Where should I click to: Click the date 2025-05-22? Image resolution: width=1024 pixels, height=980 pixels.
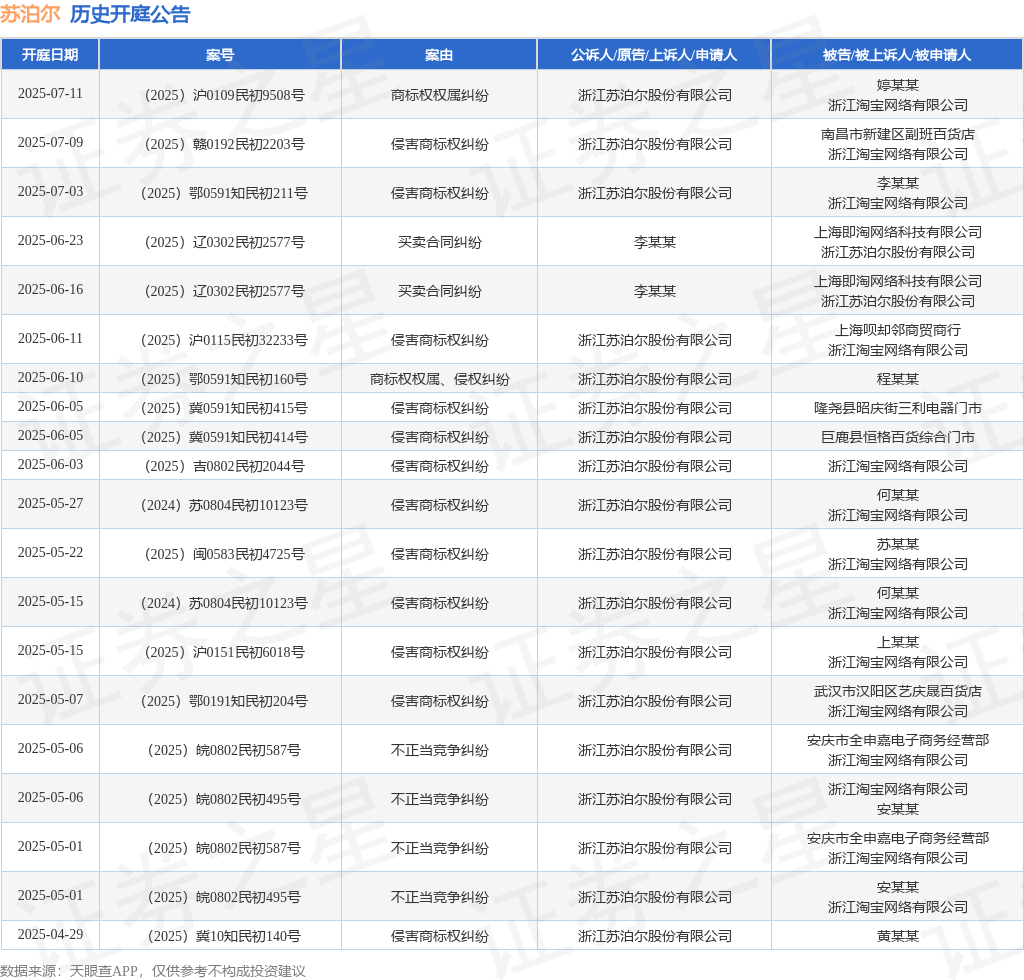50,552
